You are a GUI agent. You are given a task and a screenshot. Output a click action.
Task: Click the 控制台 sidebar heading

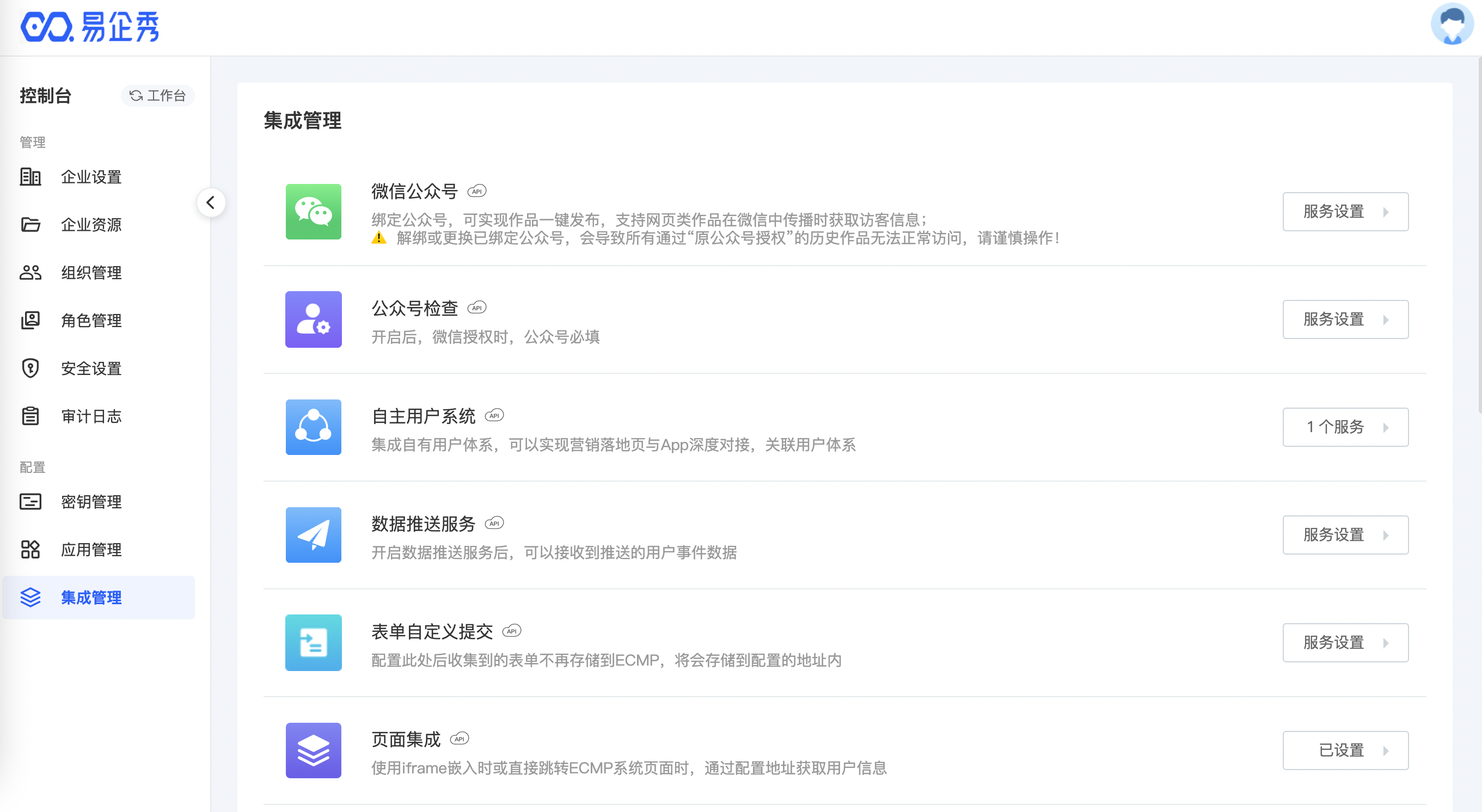click(45, 95)
